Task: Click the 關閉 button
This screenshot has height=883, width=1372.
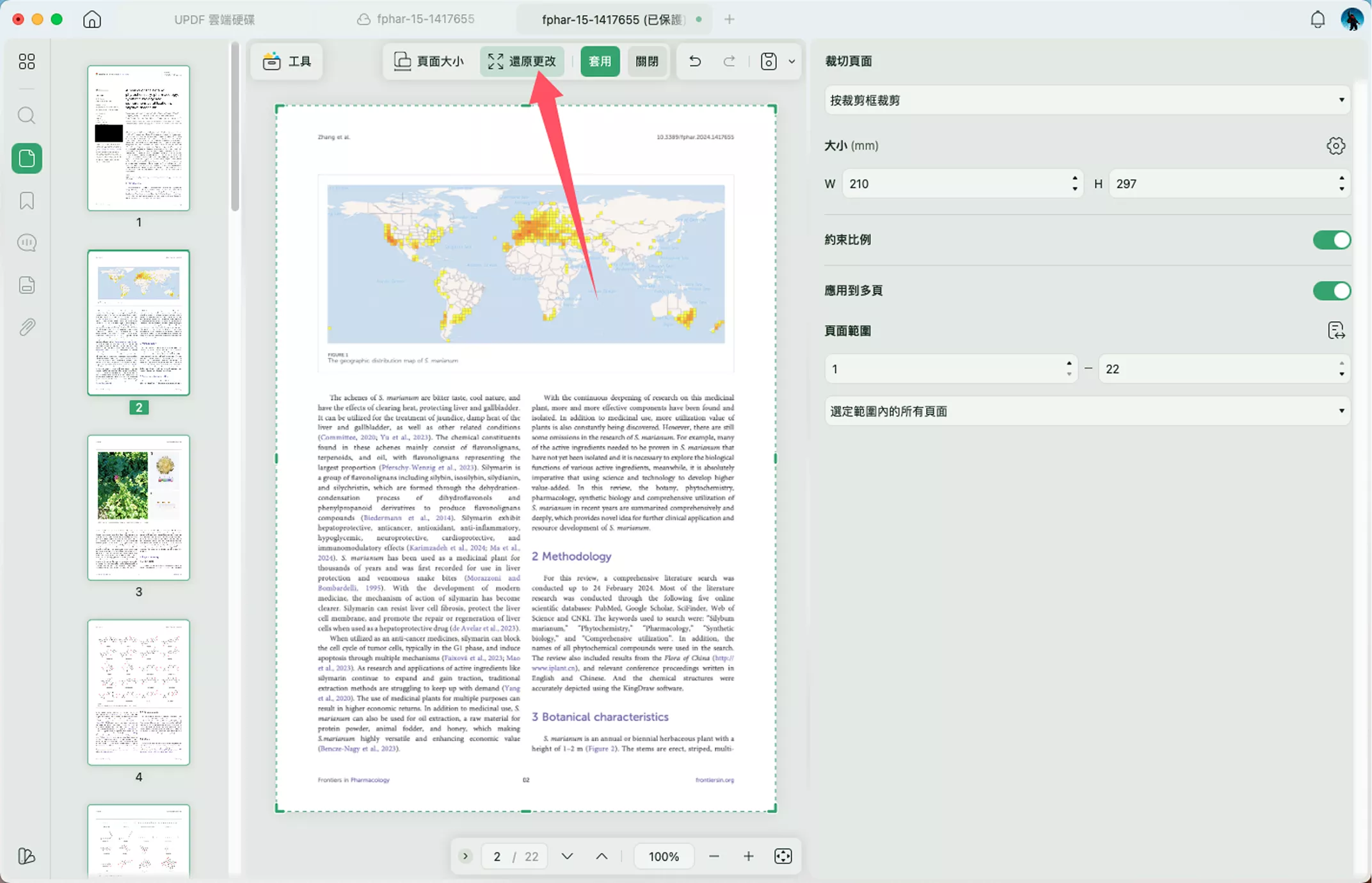Action: click(647, 61)
